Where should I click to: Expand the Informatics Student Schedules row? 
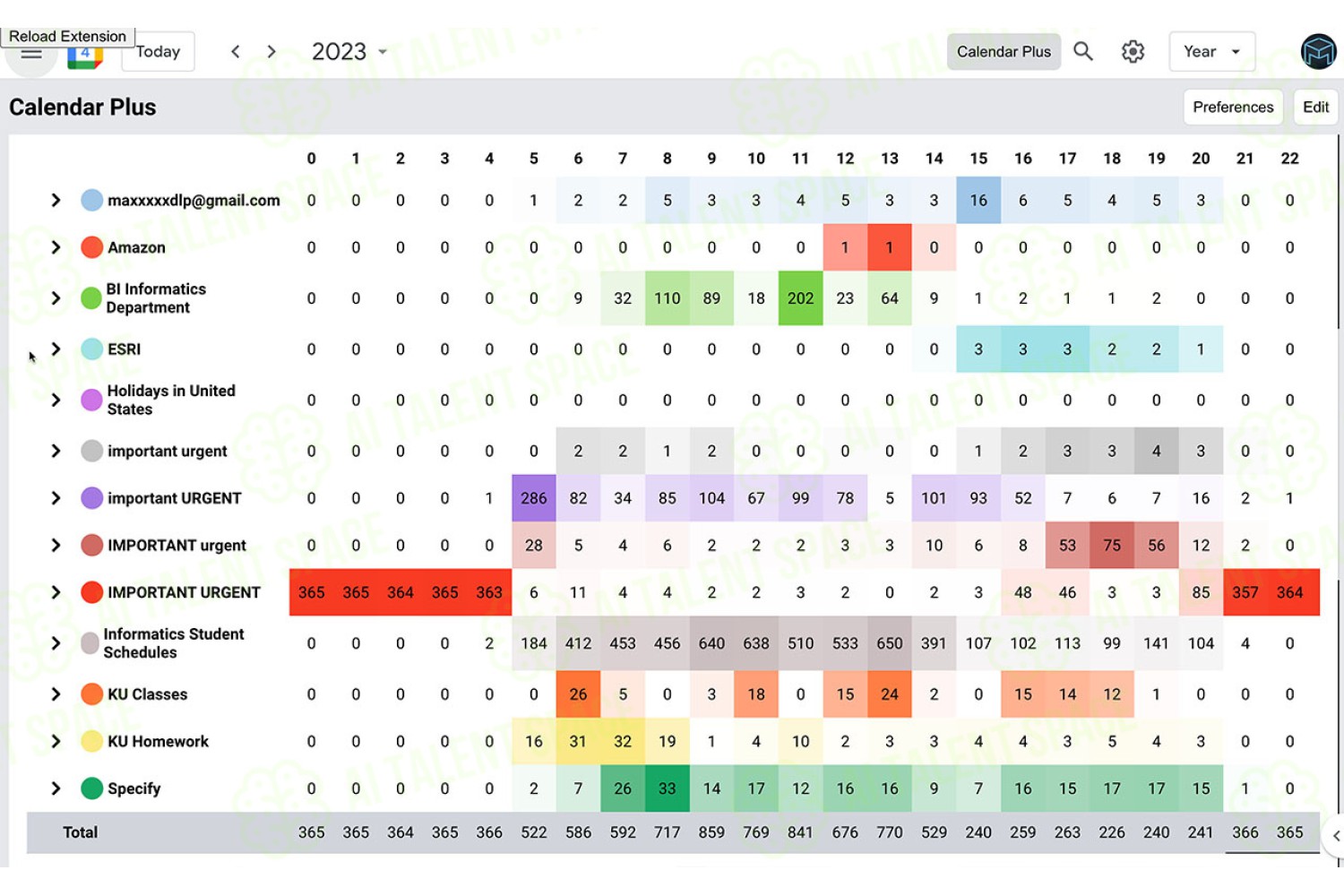(56, 643)
